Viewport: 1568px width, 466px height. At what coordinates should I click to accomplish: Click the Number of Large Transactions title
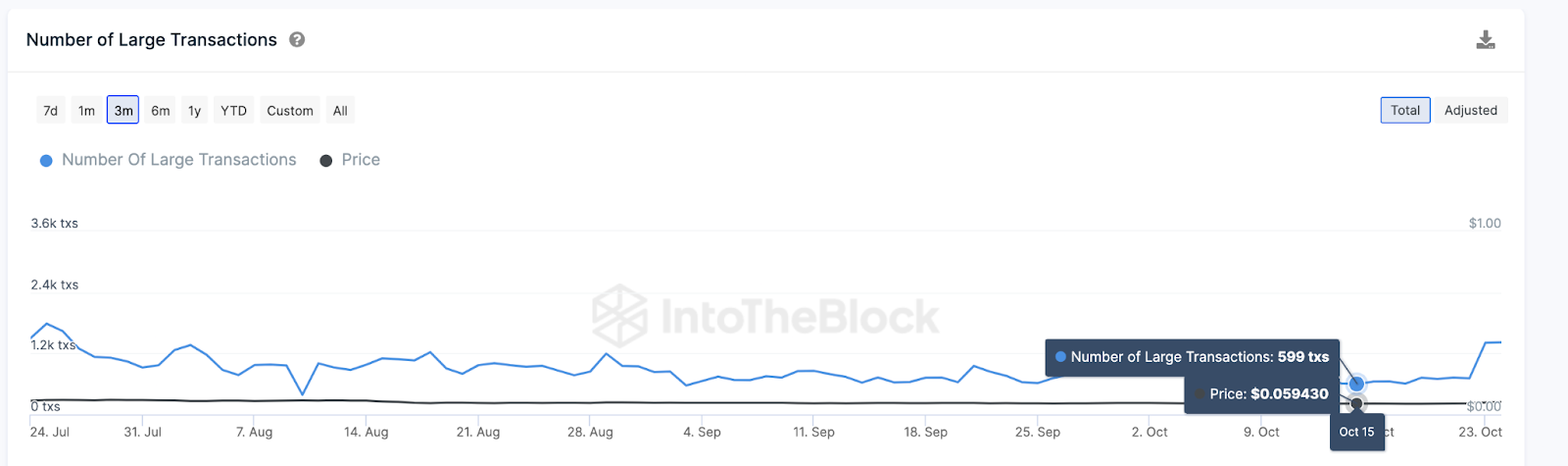click(152, 40)
